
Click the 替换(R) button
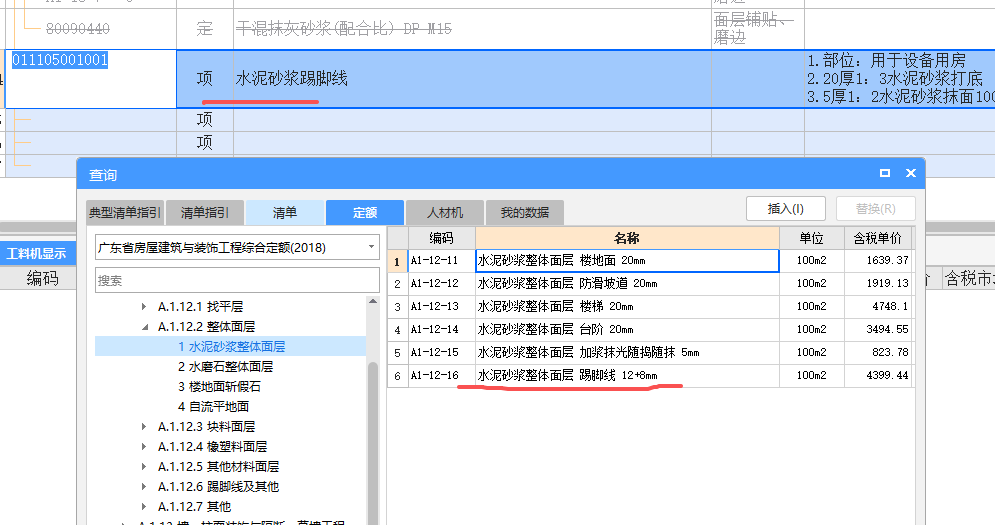coord(876,209)
